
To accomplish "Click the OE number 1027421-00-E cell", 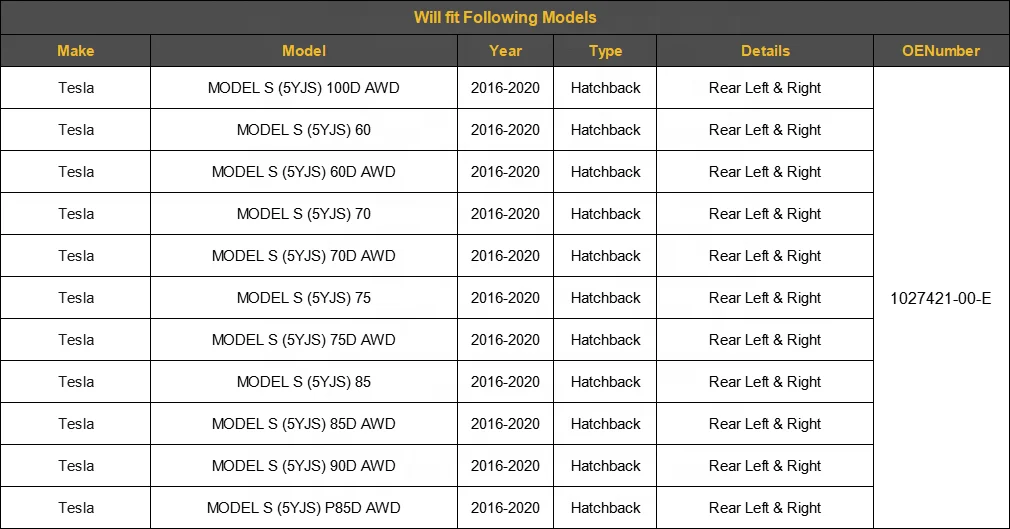I will tap(940, 298).
